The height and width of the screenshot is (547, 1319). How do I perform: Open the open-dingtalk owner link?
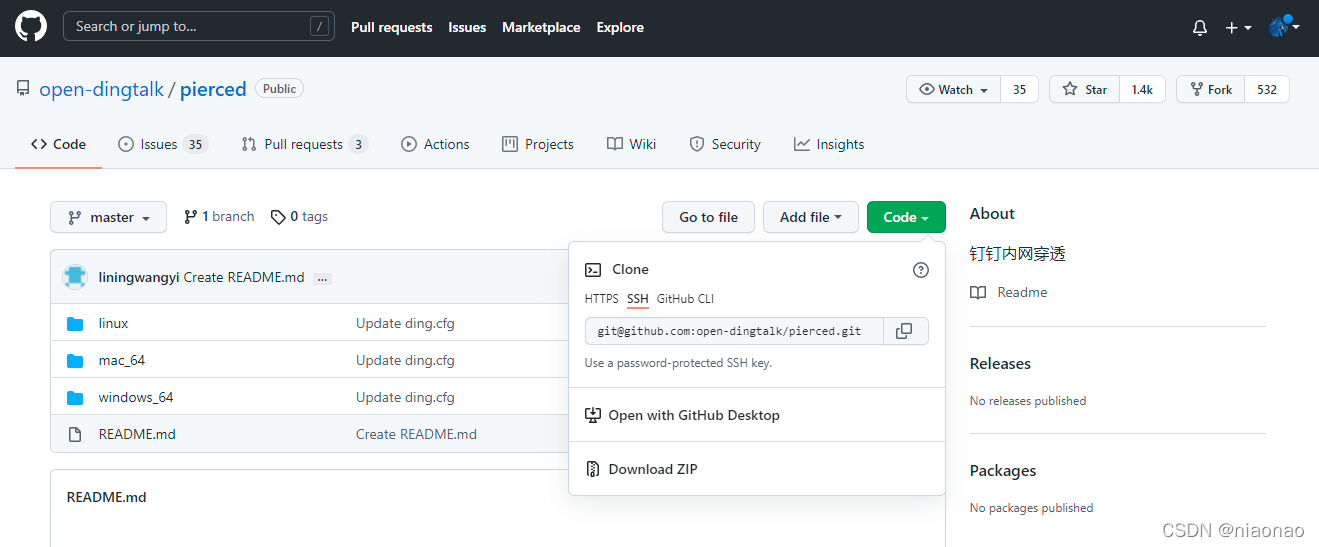[x=101, y=89]
